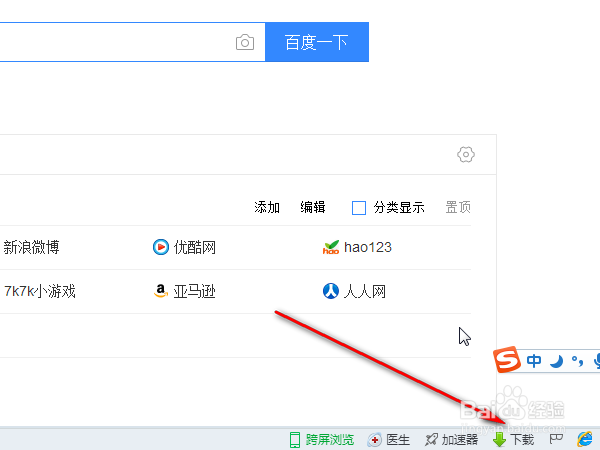The width and height of the screenshot is (600, 450).
Task: Click the 百度一下 search button
Action: [317, 42]
